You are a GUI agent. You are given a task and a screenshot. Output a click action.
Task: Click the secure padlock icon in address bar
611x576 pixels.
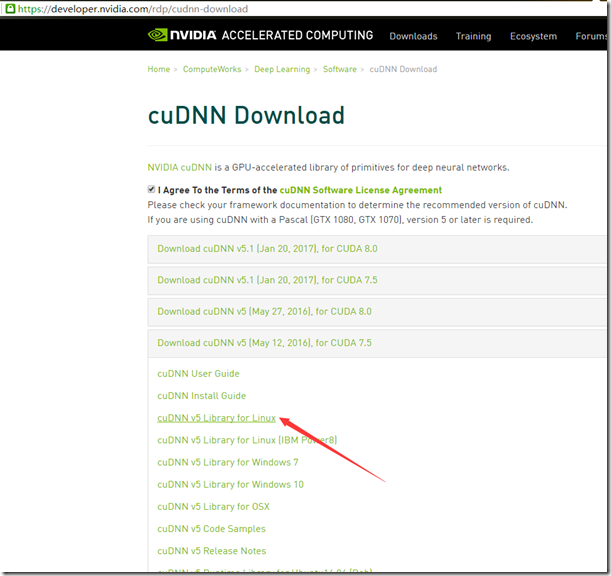coord(11,8)
